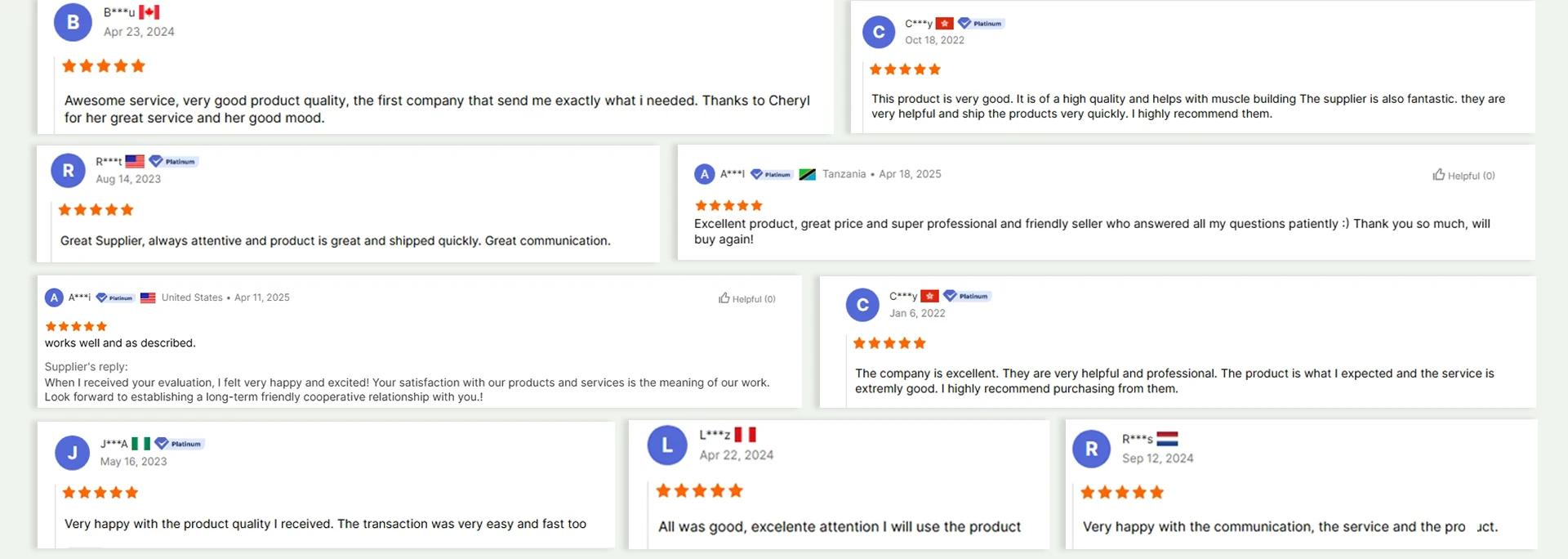Click the star rating of the Apr 23, 2024 review

click(104, 66)
